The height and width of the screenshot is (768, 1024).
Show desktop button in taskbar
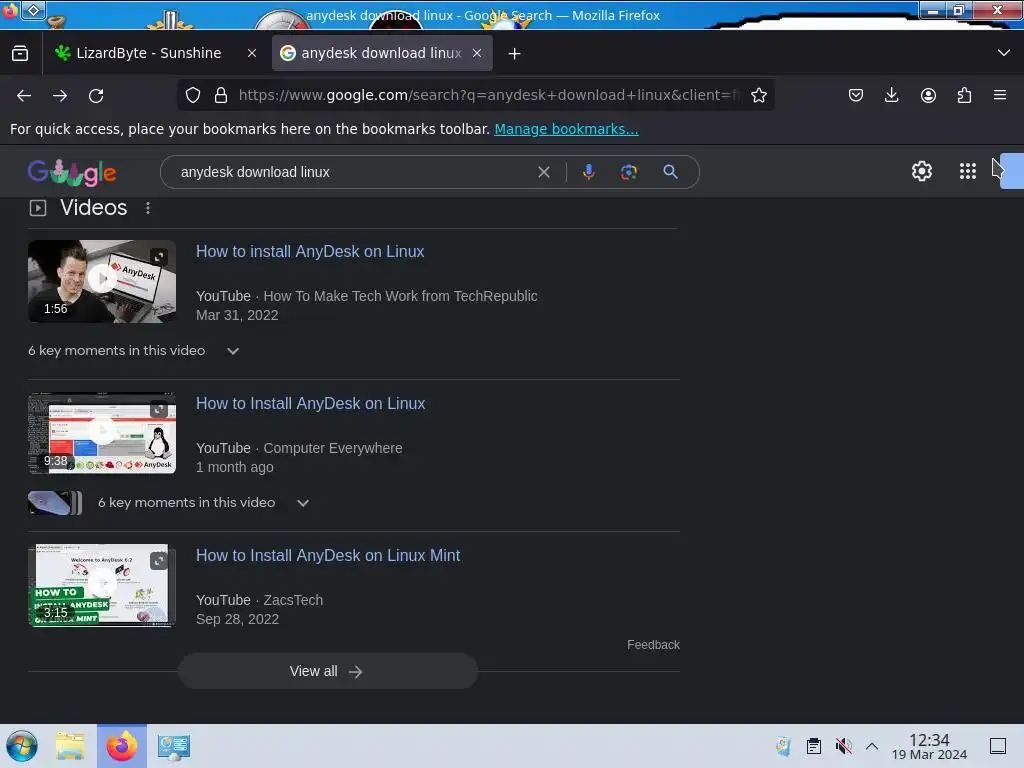click(x=998, y=746)
